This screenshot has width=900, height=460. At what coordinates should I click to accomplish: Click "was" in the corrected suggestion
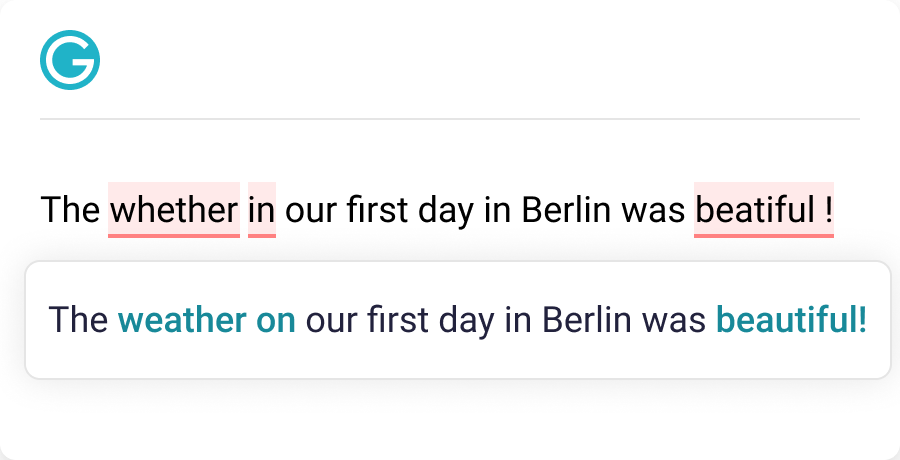(674, 320)
